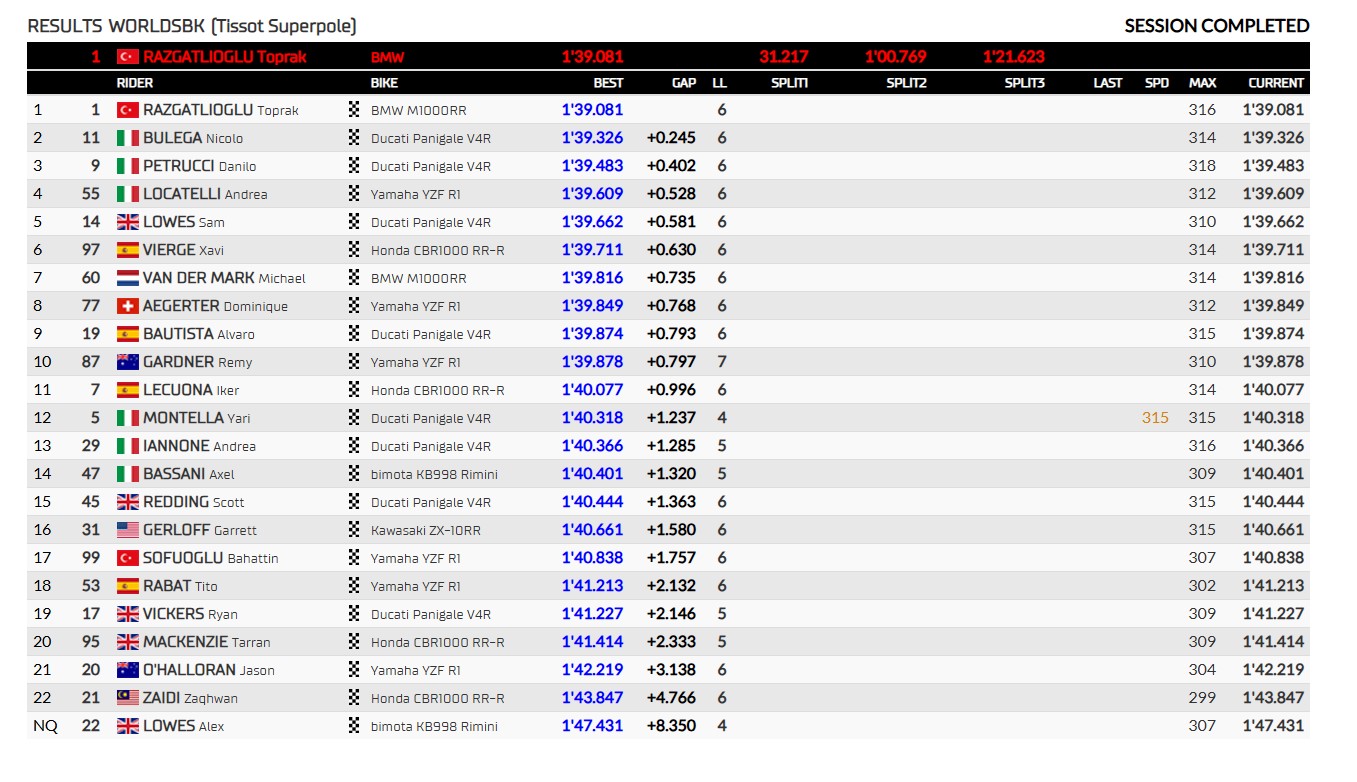
Task: Click the BEST column header
Action: tap(608, 83)
